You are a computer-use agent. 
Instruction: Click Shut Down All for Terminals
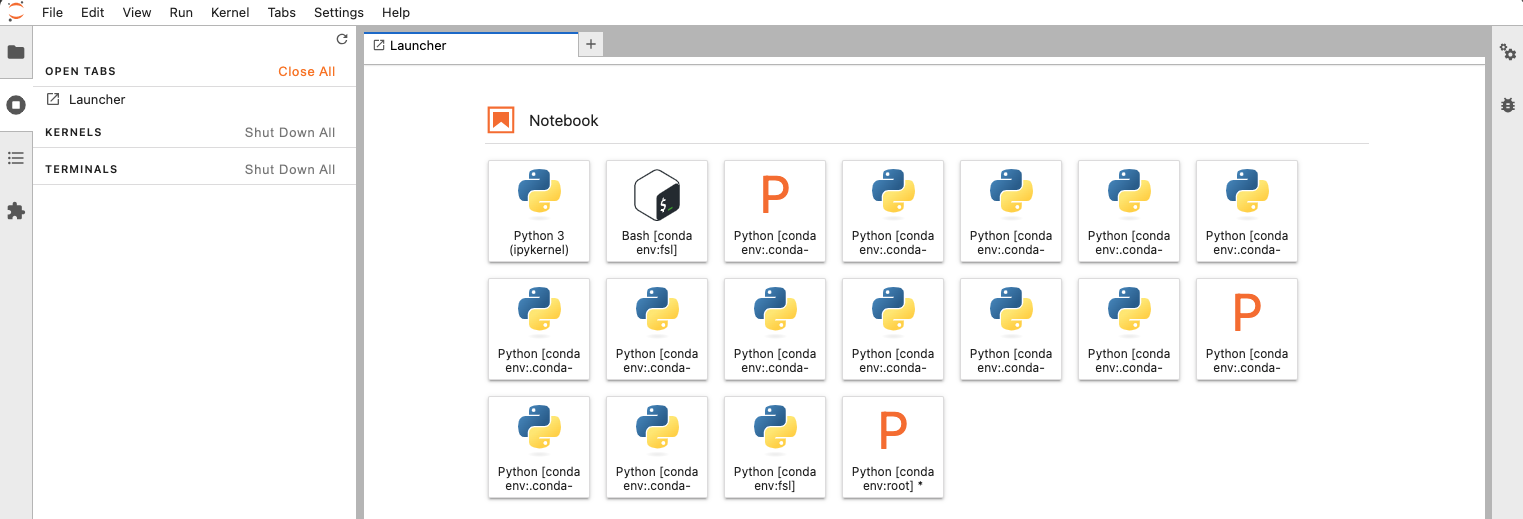290,170
